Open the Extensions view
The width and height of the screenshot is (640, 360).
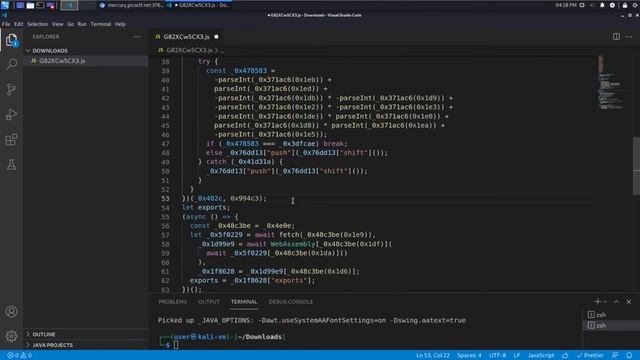(x=11, y=140)
